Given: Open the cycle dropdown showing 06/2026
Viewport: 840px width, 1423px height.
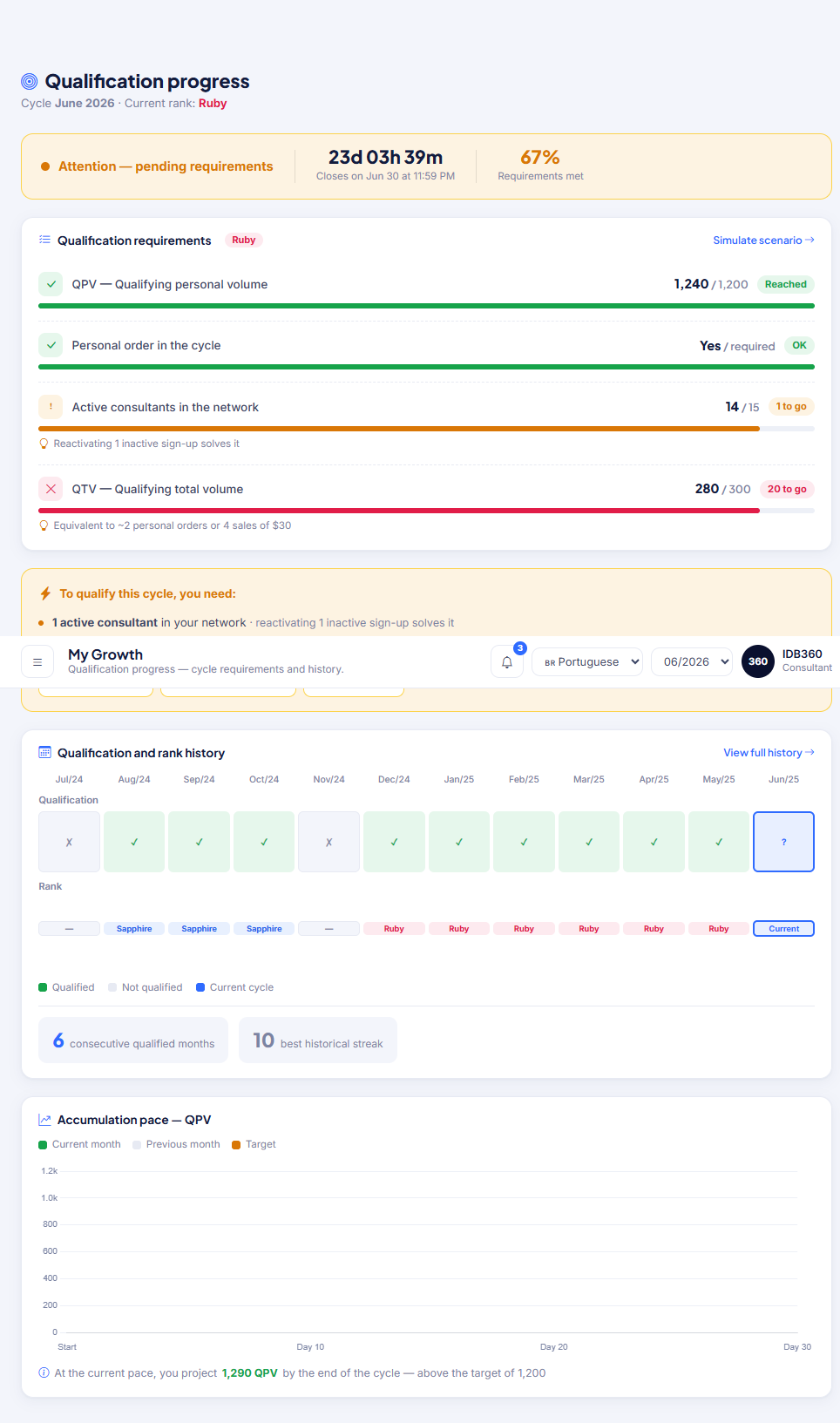Looking at the screenshot, I should coord(693,661).
